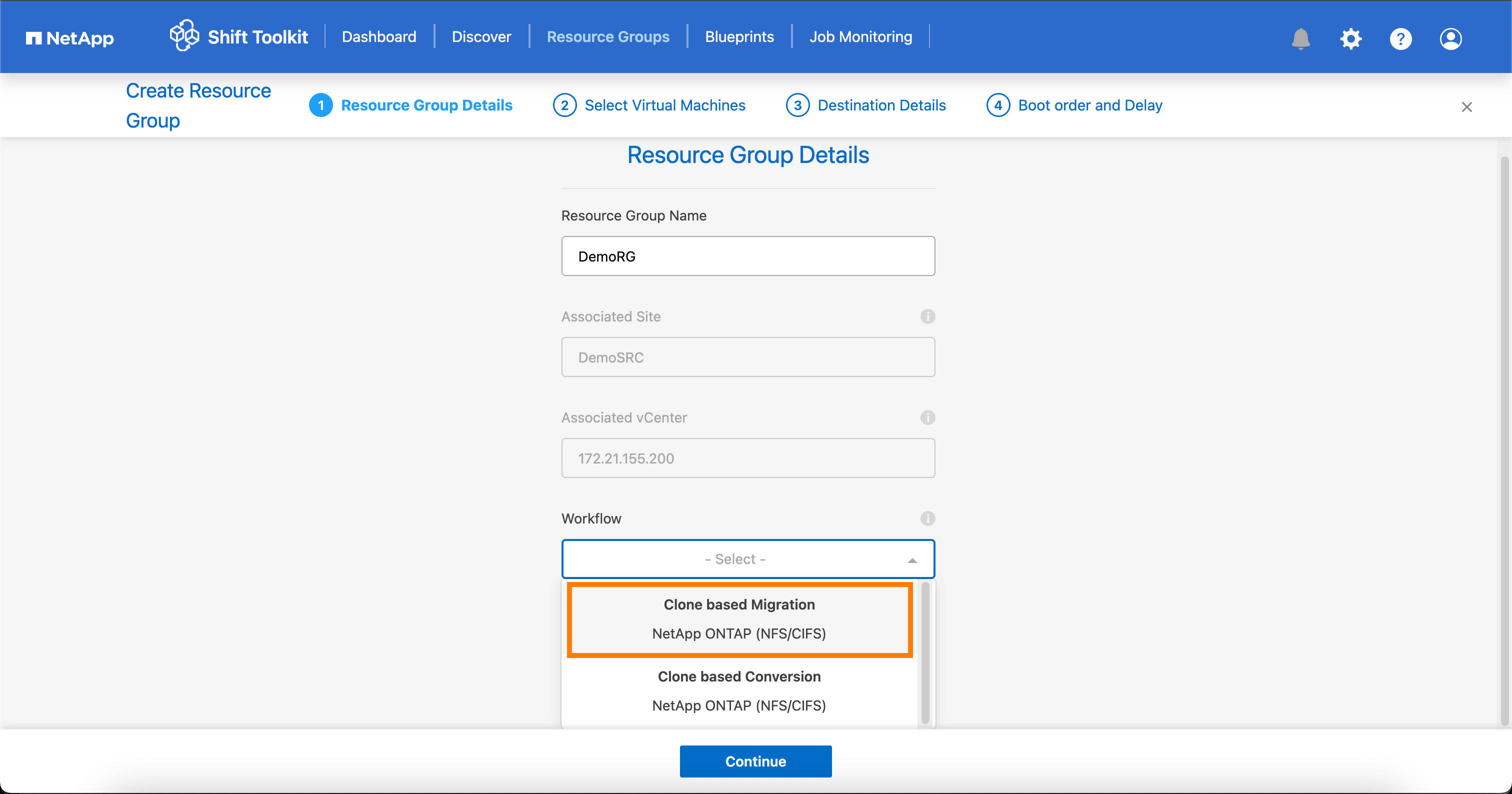Choose Clone based Migration workflow option
The width and height of the screenshot is (1512, 794).
(739, 619)
